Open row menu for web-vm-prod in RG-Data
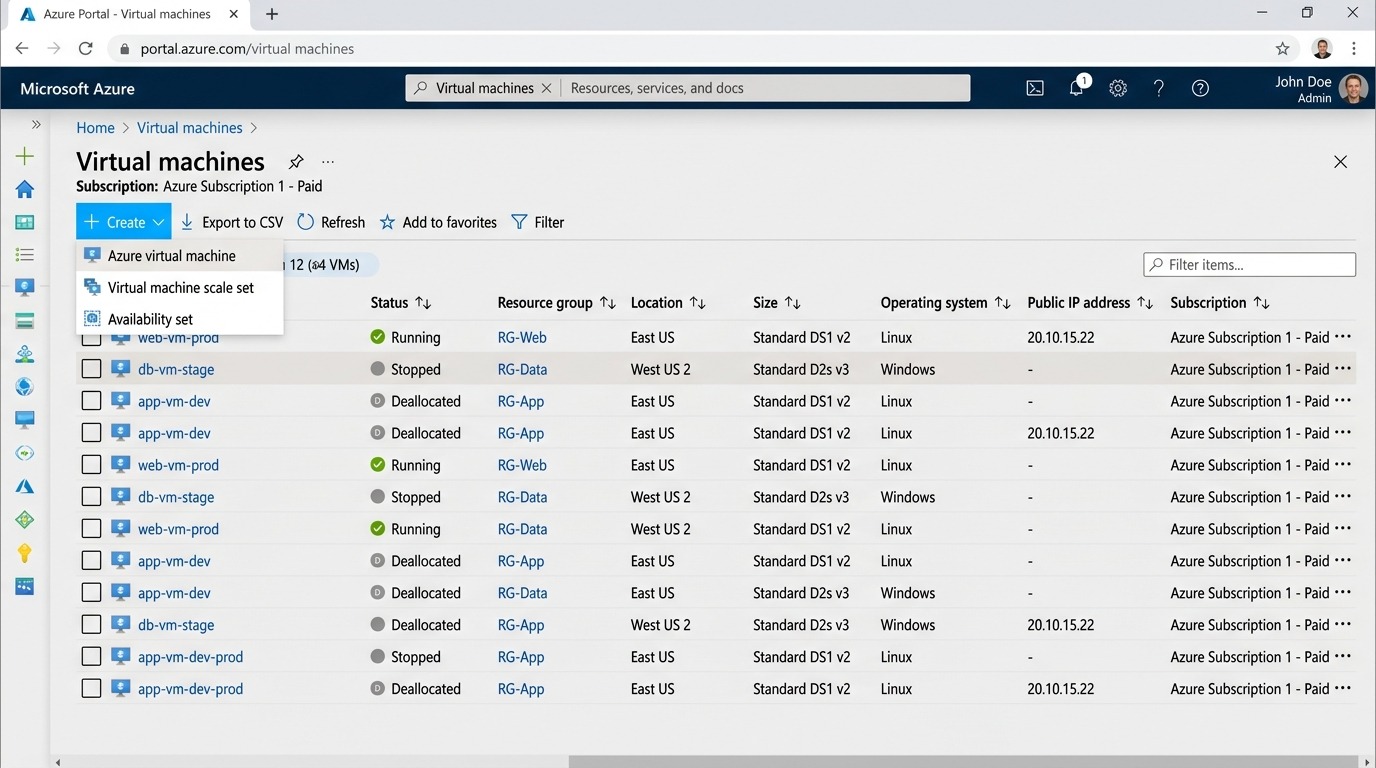 coord(1343,529)
